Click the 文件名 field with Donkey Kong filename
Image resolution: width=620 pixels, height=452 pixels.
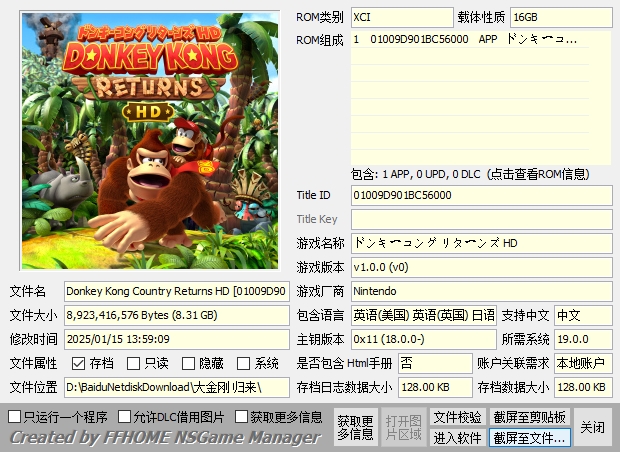(176, 291)
